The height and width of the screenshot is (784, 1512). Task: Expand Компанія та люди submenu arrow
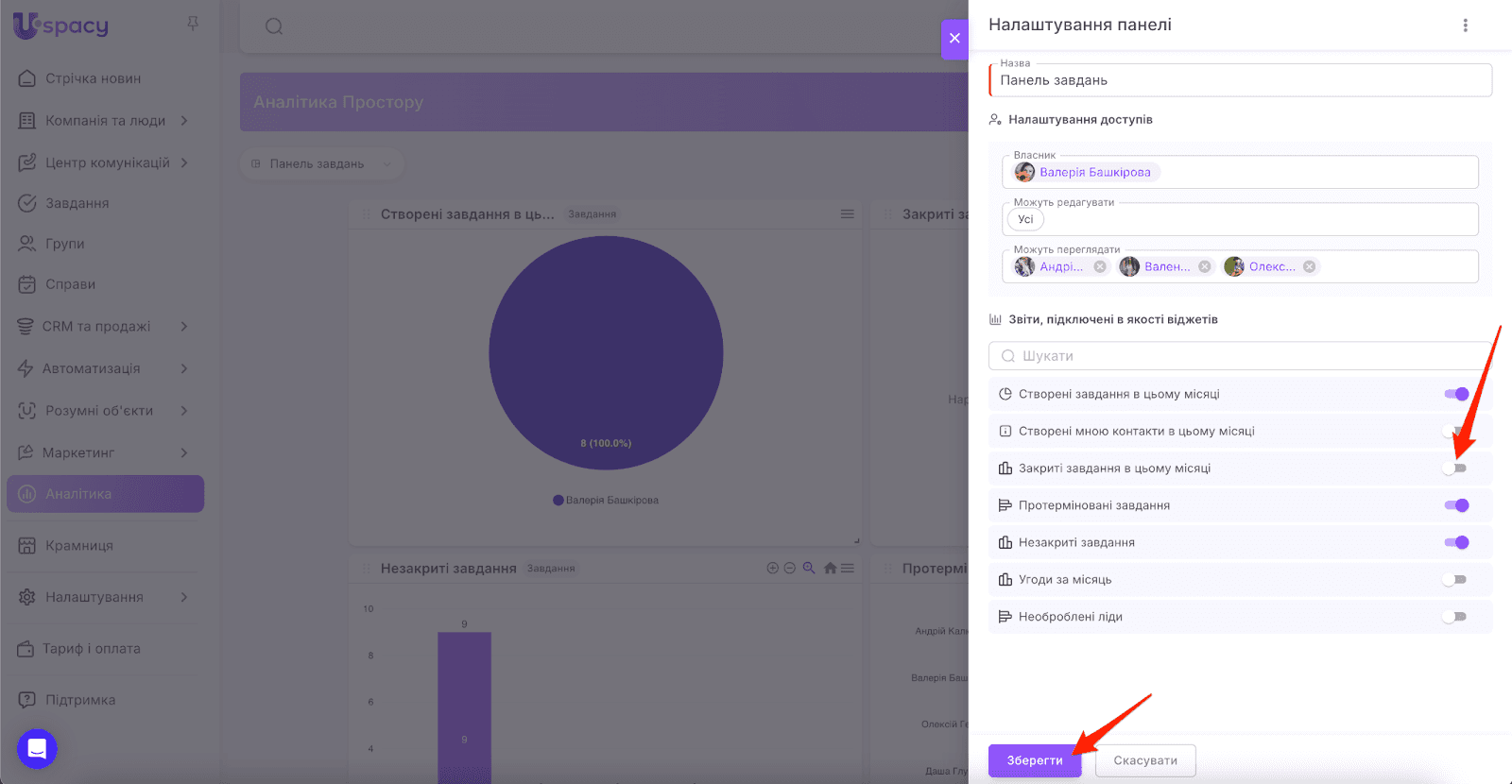(x=184, y=120)
